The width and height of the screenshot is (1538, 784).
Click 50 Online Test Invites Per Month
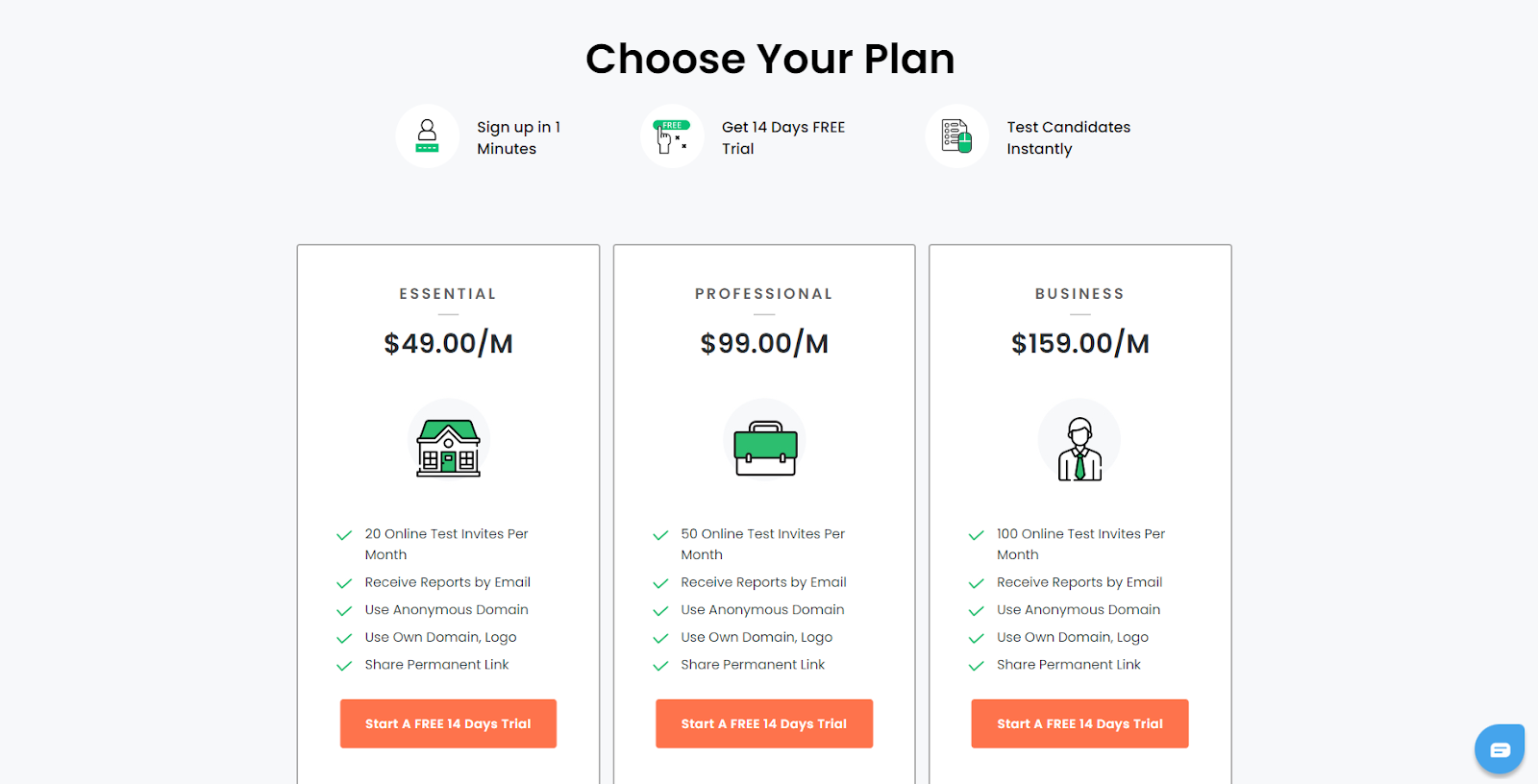click(762, 544)
